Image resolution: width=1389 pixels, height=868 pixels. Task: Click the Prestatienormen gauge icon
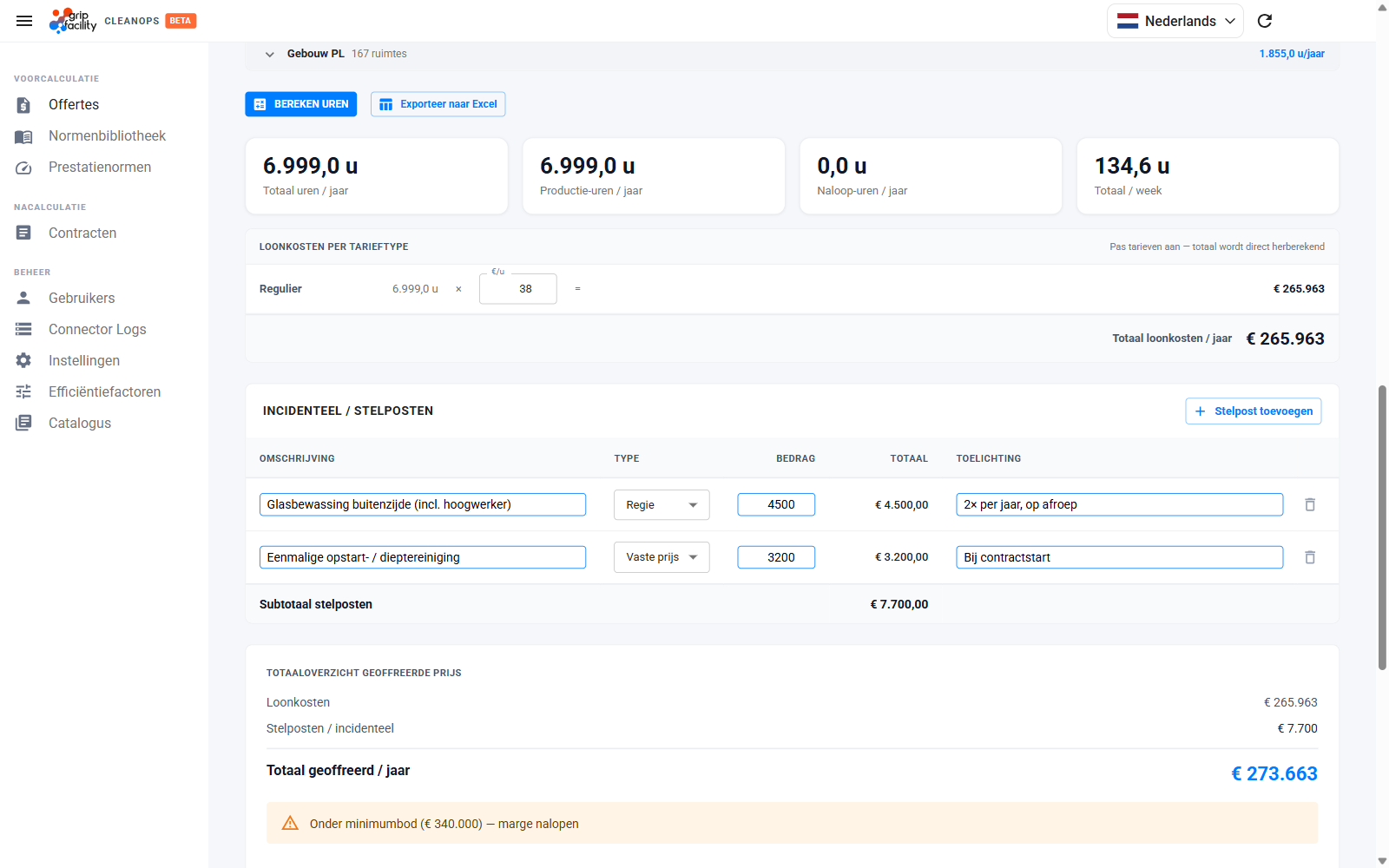click(23, 168)
